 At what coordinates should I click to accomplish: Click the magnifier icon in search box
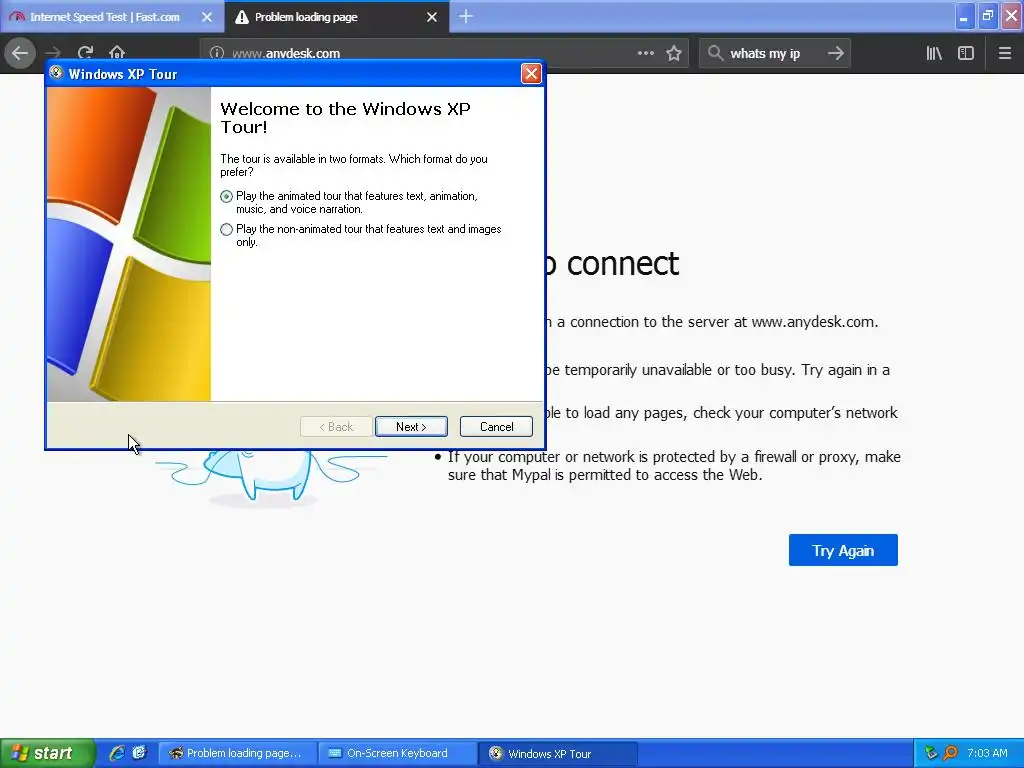[716, 53]
